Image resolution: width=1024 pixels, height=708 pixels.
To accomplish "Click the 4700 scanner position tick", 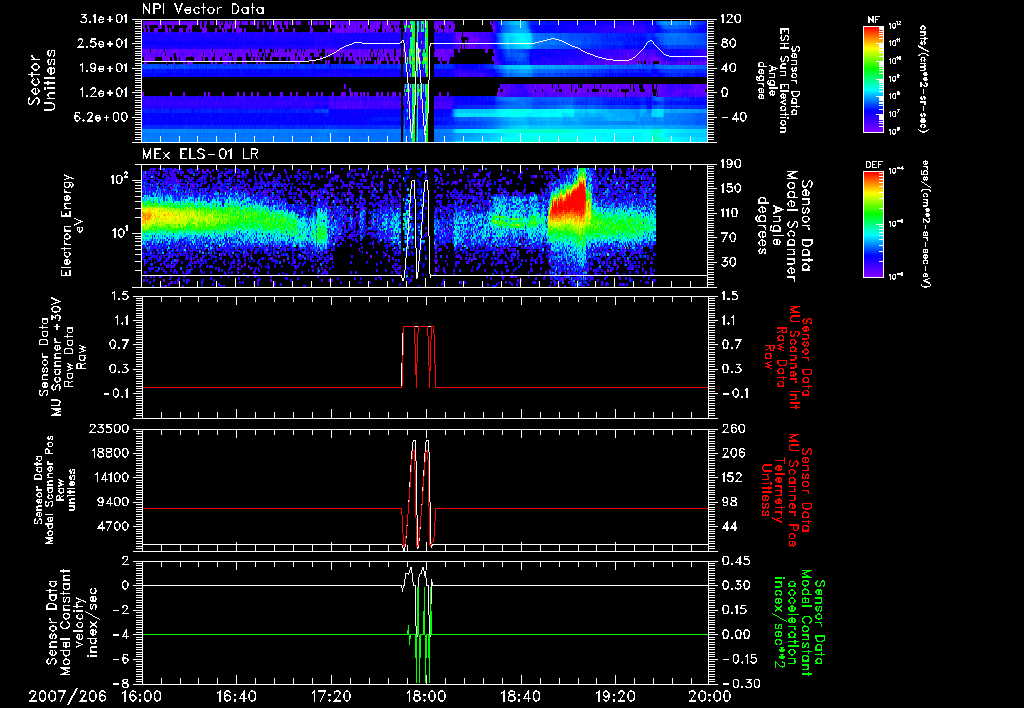I will click(113, 526).
